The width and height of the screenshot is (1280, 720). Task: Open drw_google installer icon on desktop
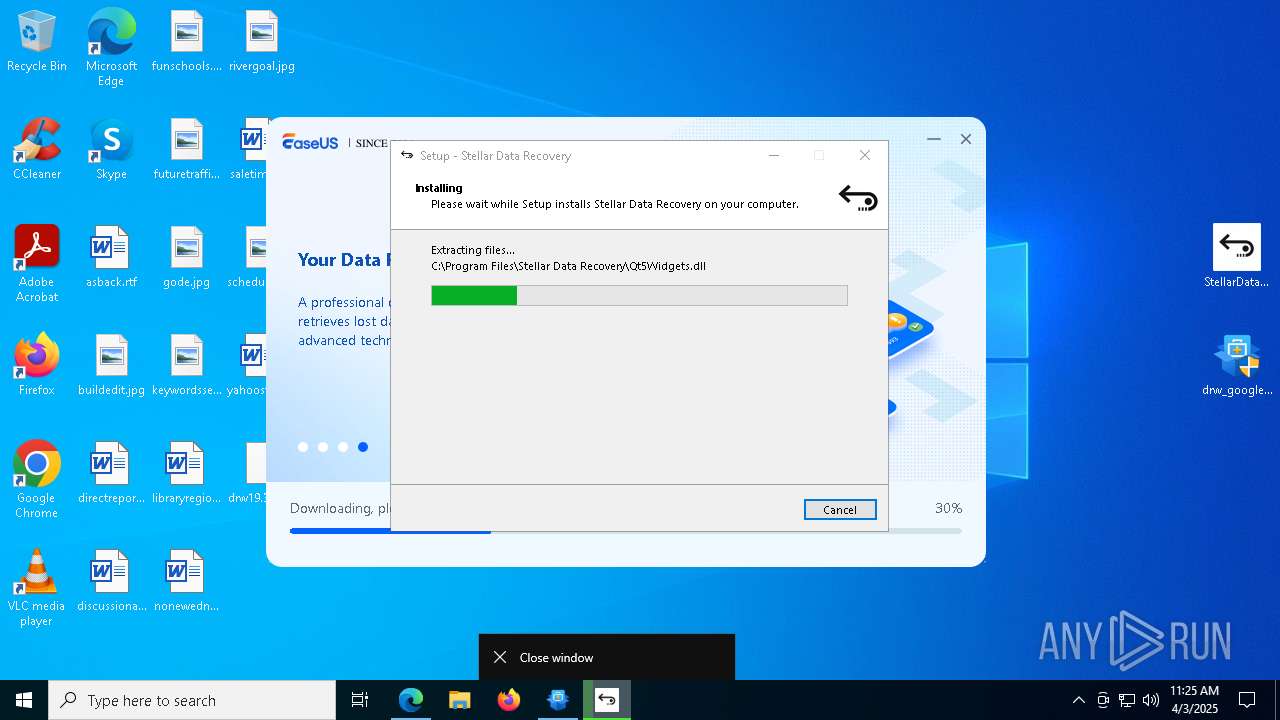click(1236, 364)
